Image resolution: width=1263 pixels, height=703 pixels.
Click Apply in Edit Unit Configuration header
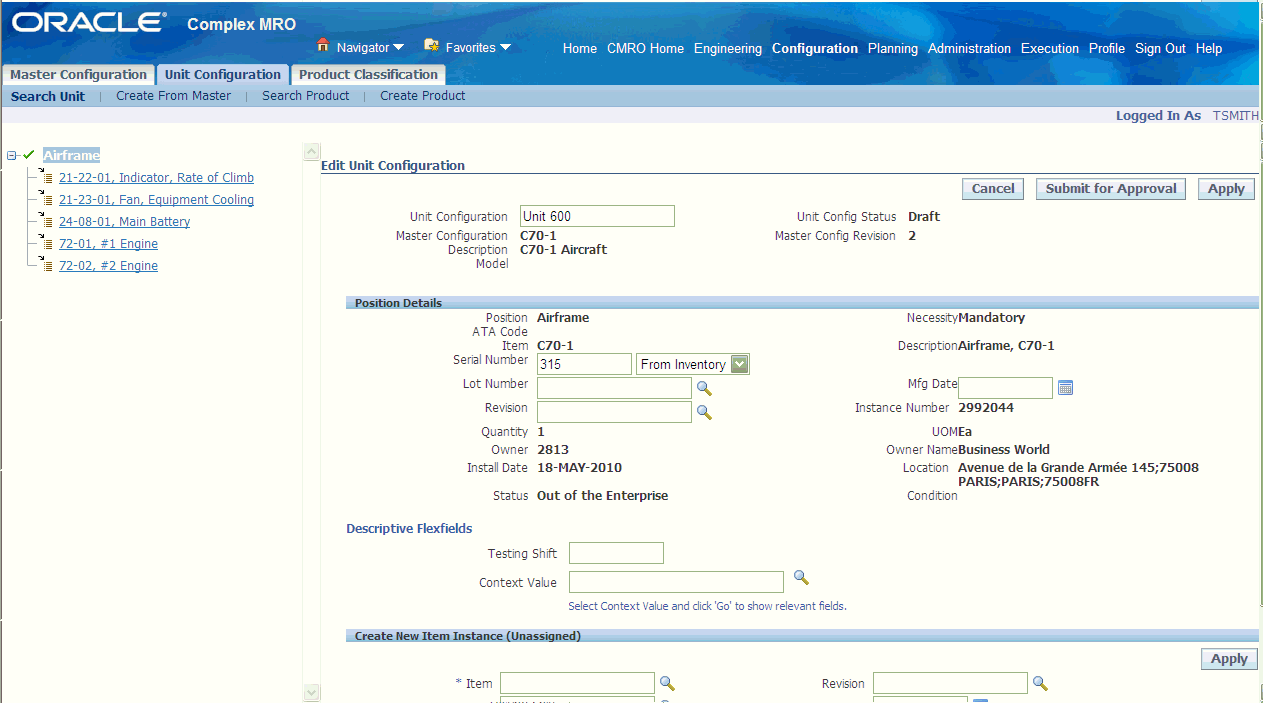coord(1226,189)
